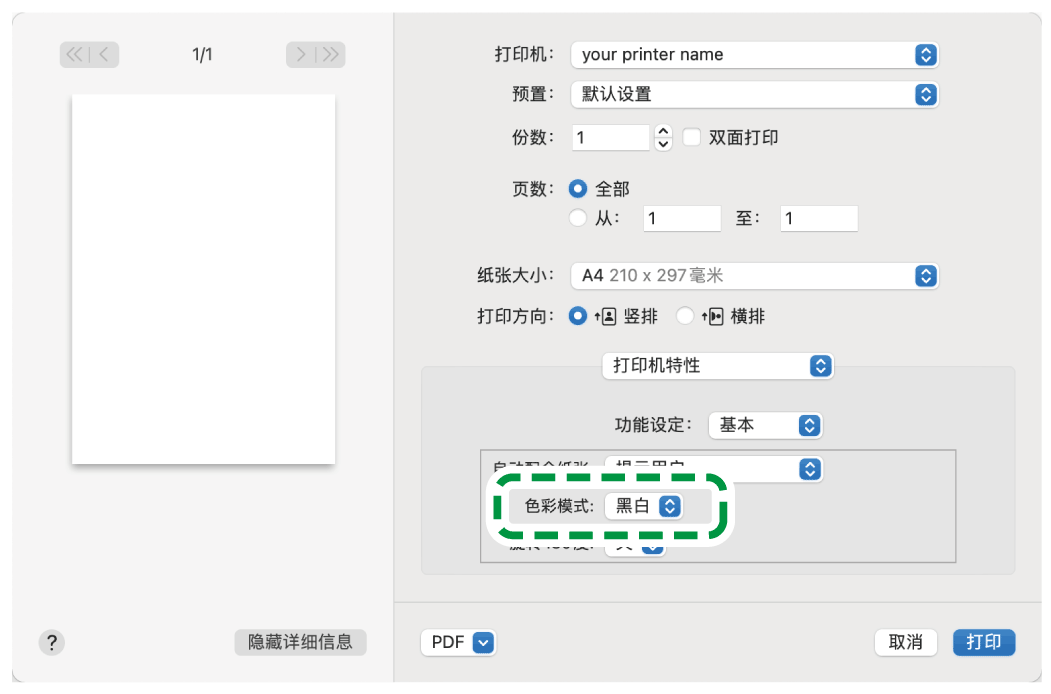Enable the 双面打印 checkbox
The height and width of the screenshot is (694, 1051).
click(692, 137)
